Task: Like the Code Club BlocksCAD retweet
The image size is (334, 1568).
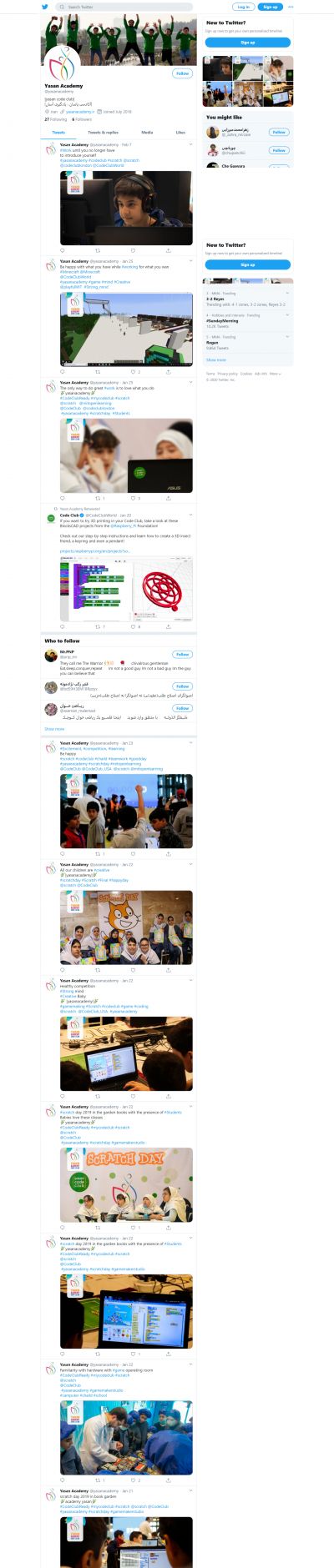Action: pos(133,626)
